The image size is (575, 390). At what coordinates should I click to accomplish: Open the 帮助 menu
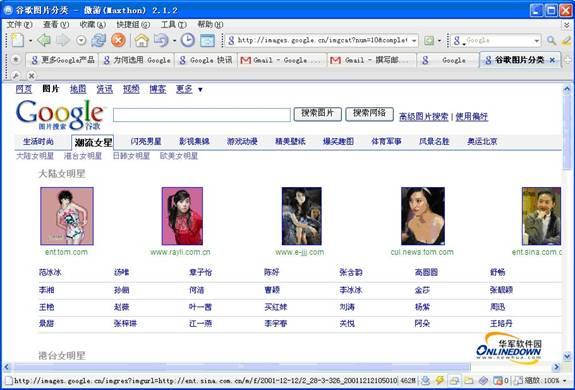coord(210,25)
